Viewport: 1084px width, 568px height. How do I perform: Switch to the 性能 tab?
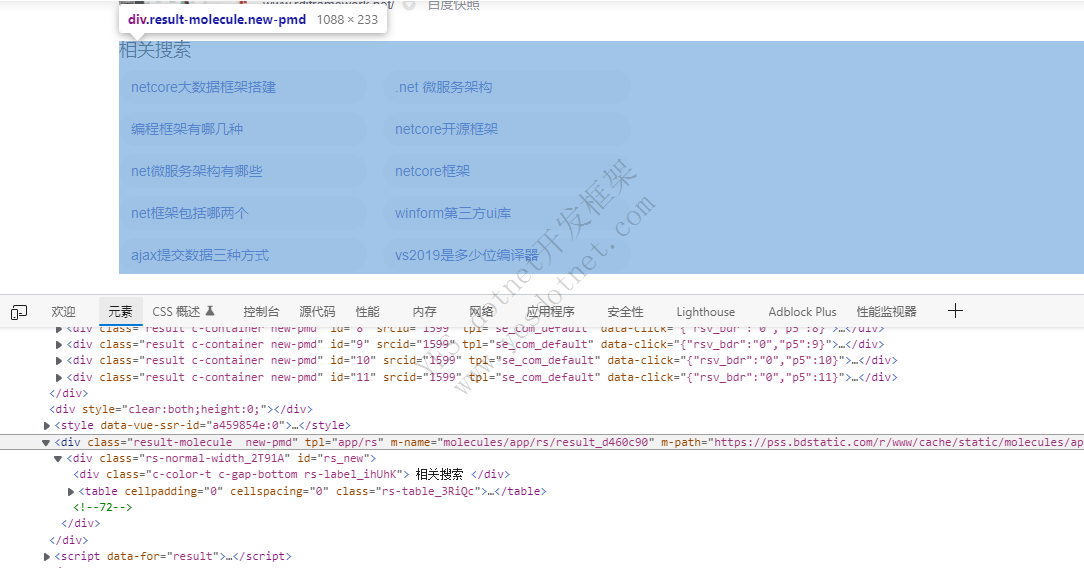coord(368,312)
